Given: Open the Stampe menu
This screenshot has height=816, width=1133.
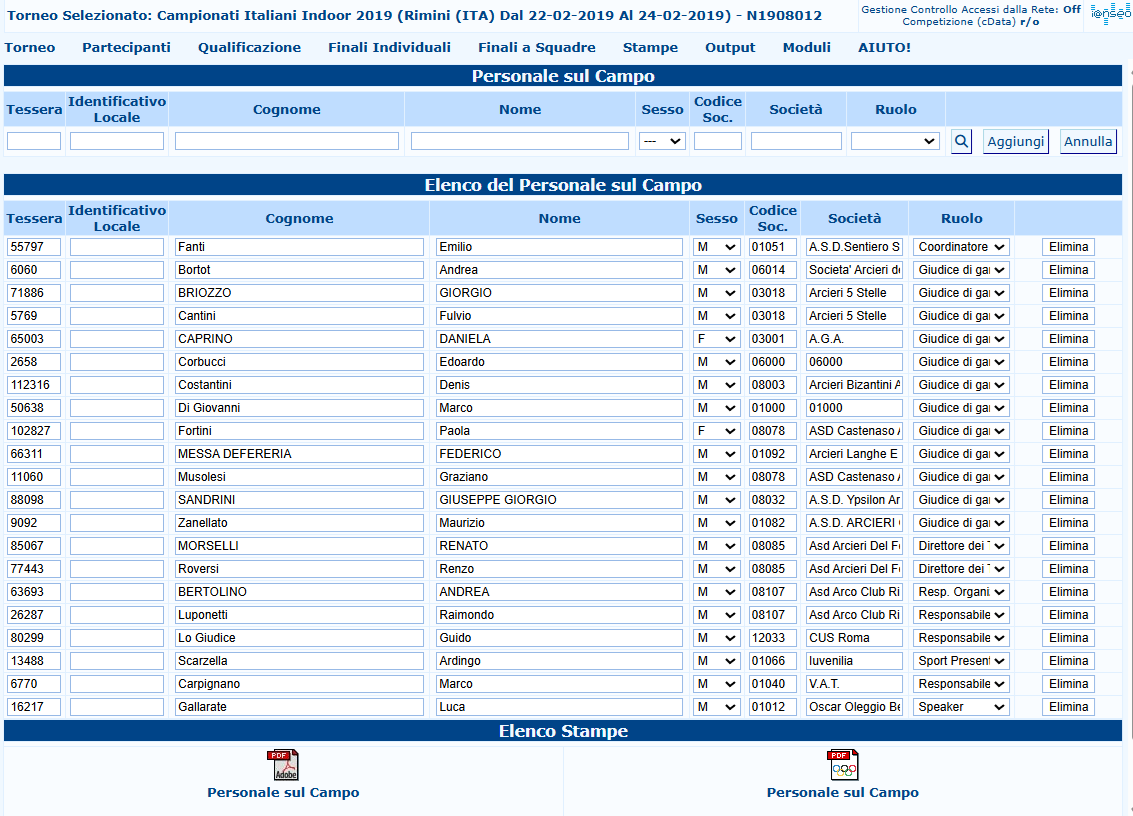Looking at the screenshot, I should point(650,47).
